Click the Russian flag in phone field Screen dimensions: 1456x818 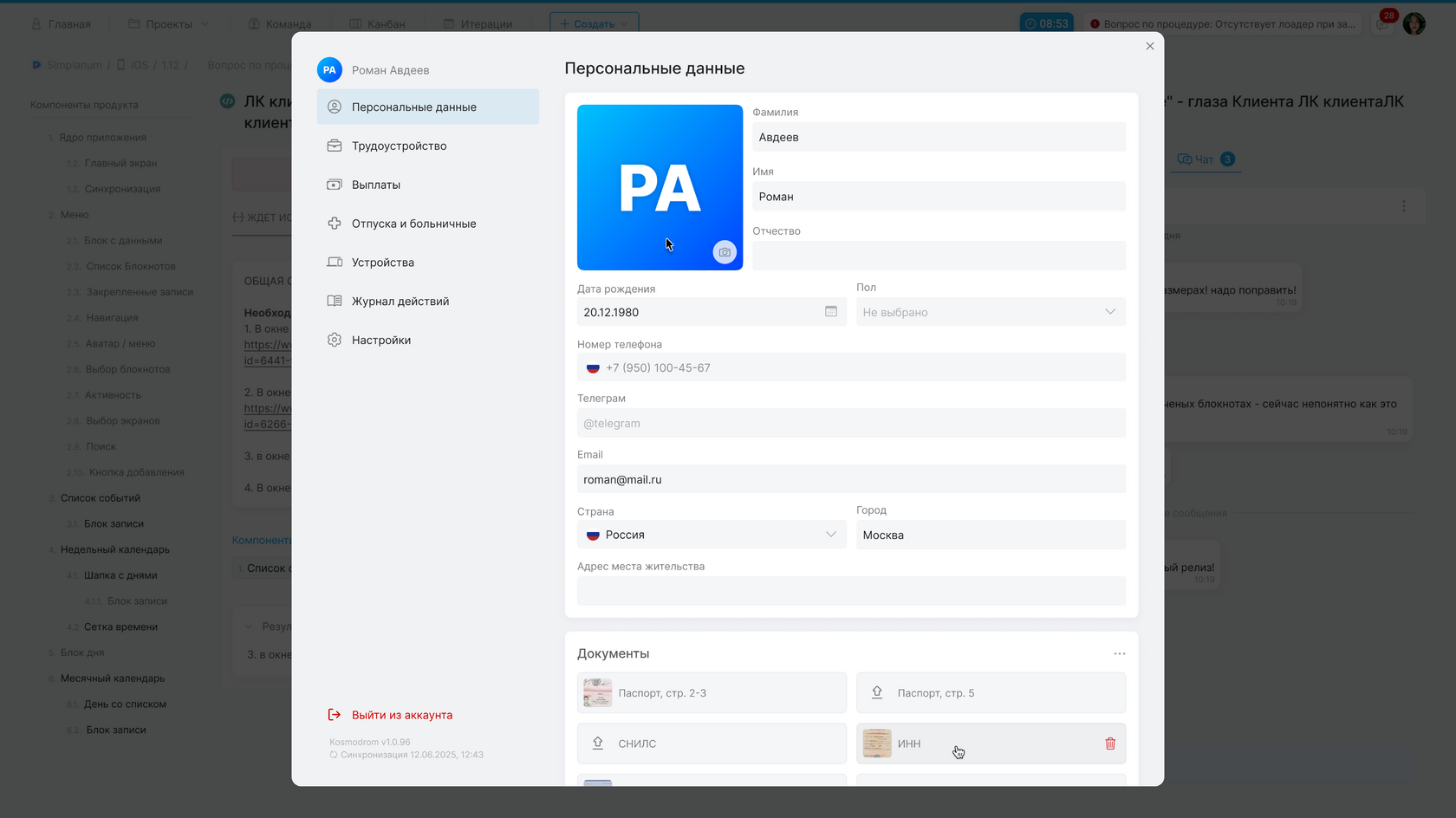[x=593, y=367]
